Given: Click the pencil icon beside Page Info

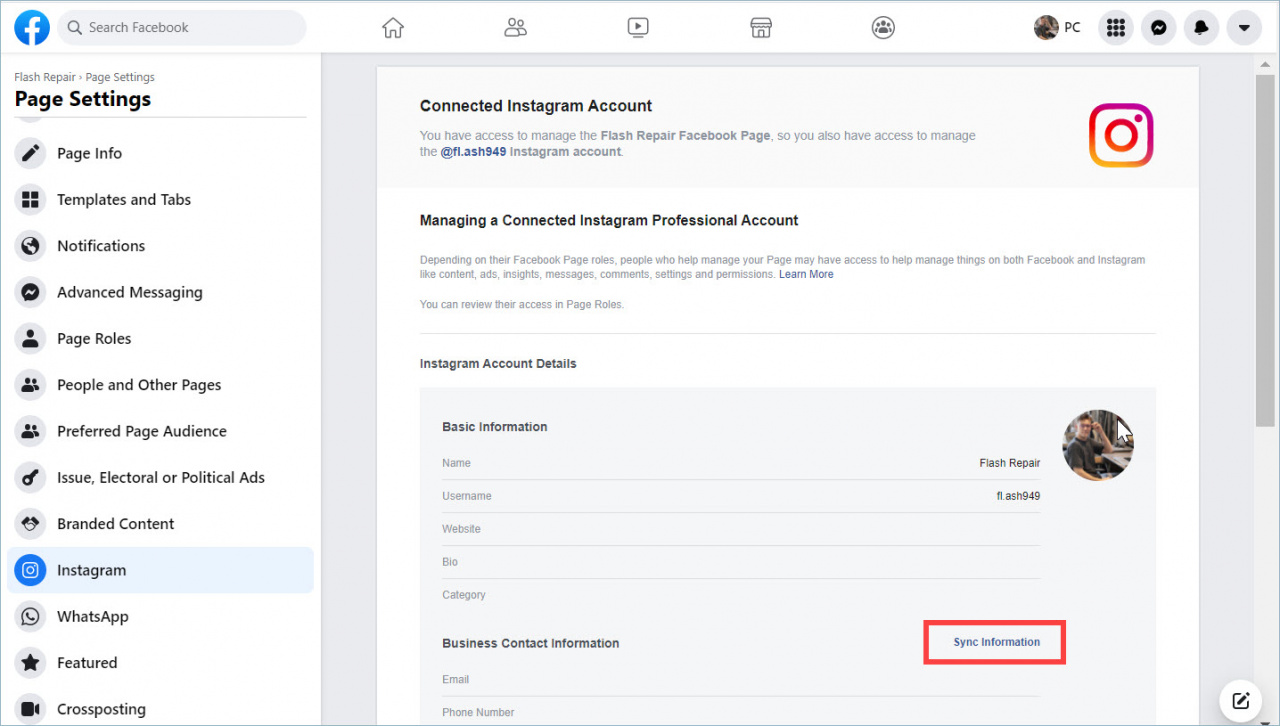Looking at the screenshot, I should [31, 153].
